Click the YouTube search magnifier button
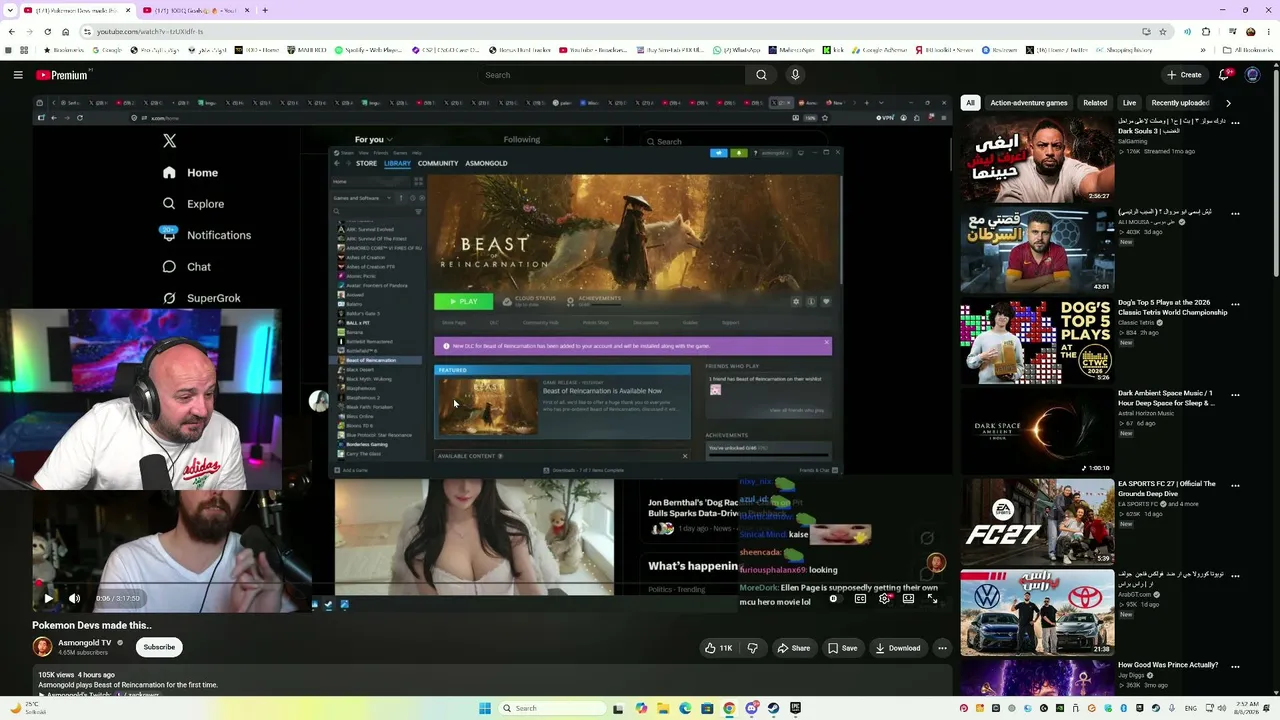Screen dimensions: 1280x720 point(761,75)
